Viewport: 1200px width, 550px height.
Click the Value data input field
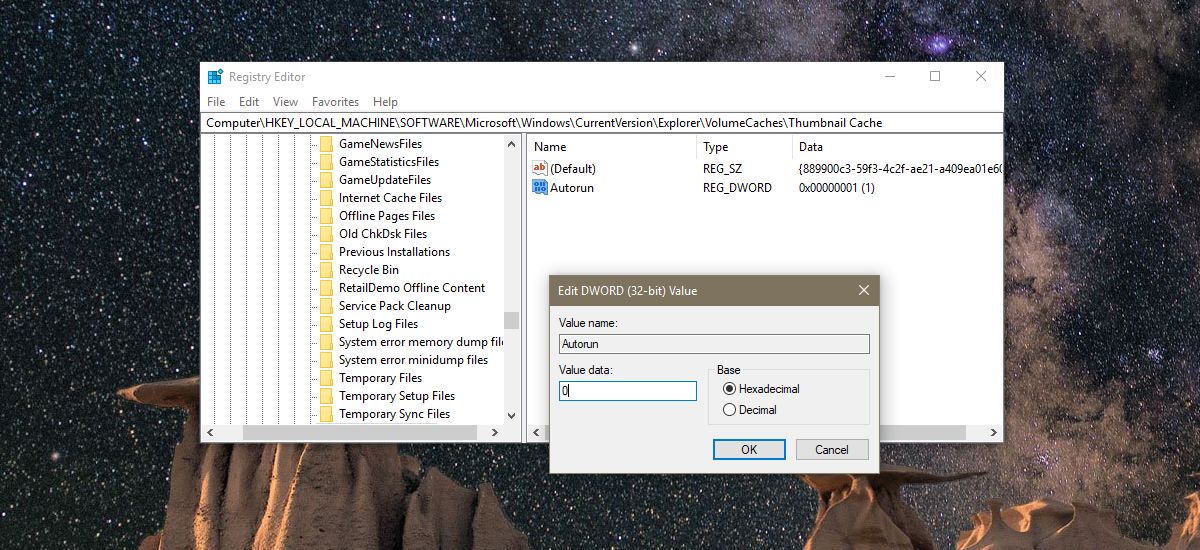[x=628, y=391]
